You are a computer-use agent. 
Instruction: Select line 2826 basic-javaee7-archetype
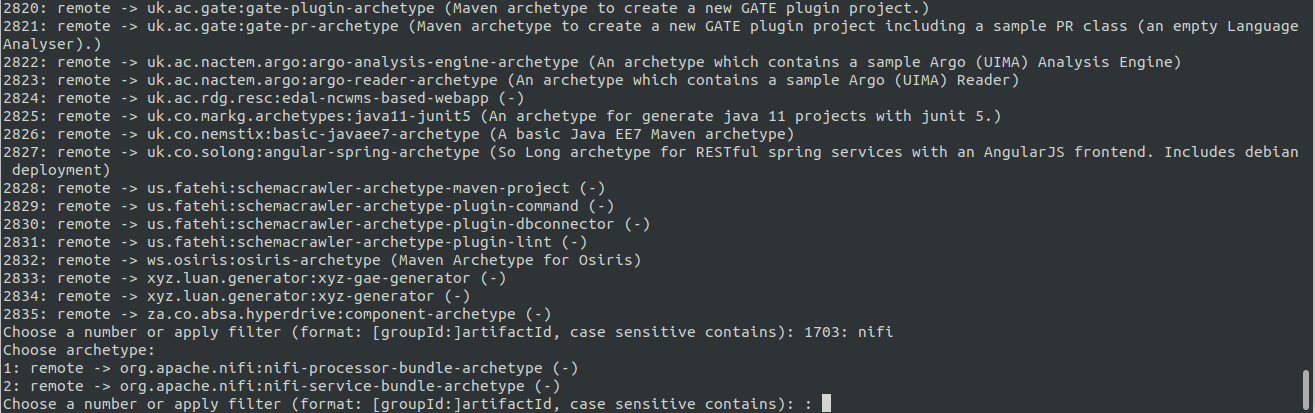pos(398,134)
